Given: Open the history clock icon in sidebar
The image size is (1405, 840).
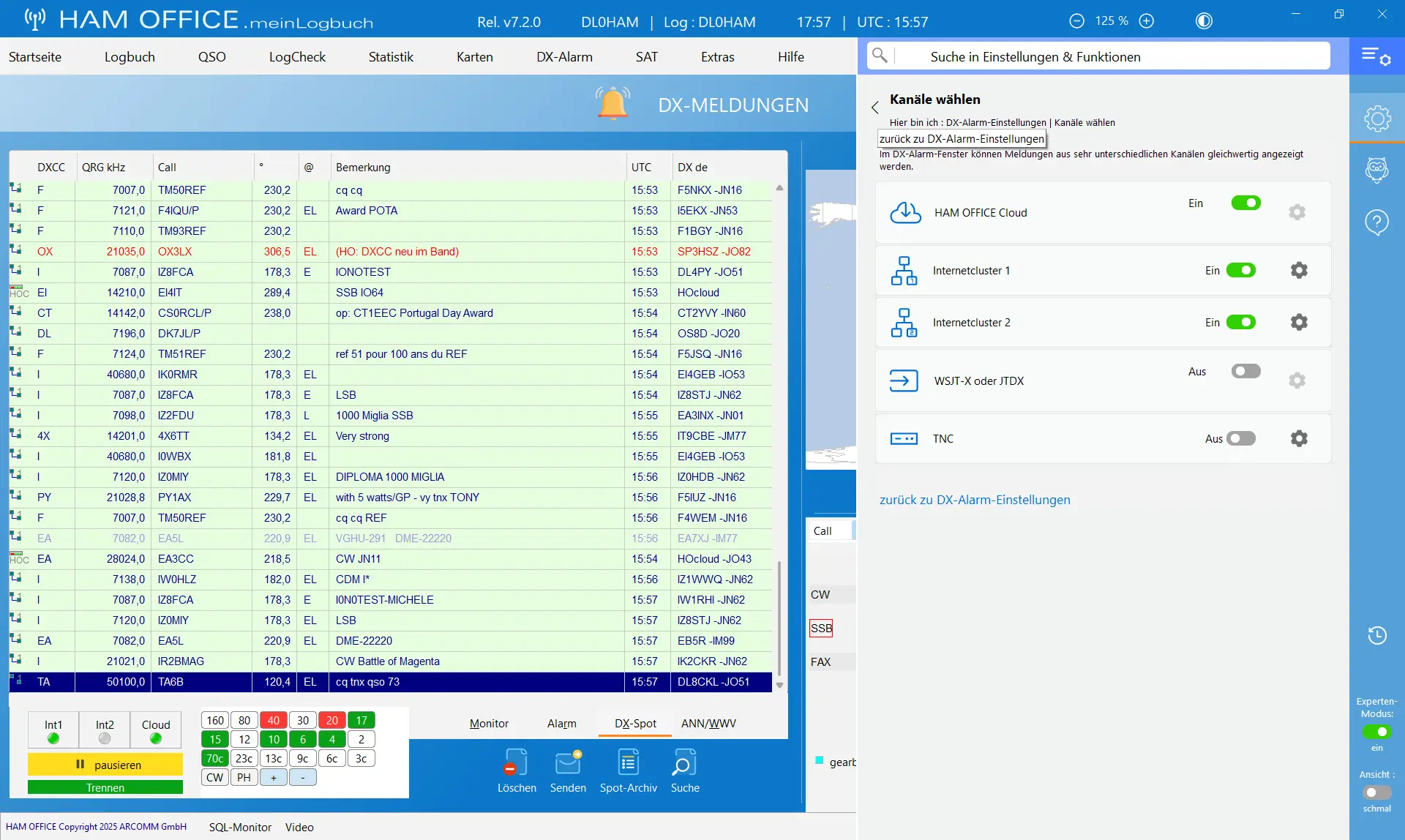Looking at the screenshot, I should click(1377, 635).
